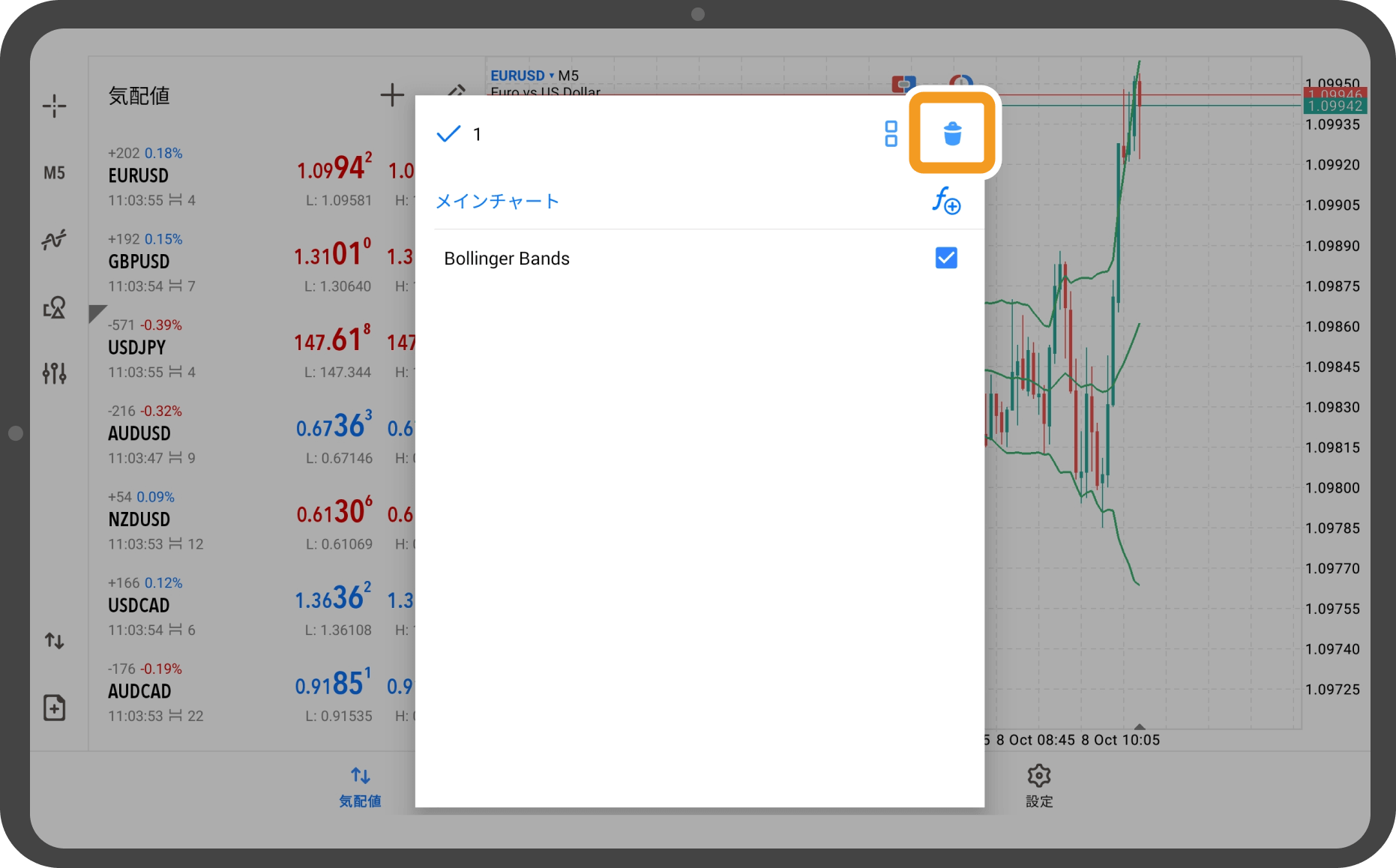Tap USDJPY low L: 147.344

coord(337,373)
